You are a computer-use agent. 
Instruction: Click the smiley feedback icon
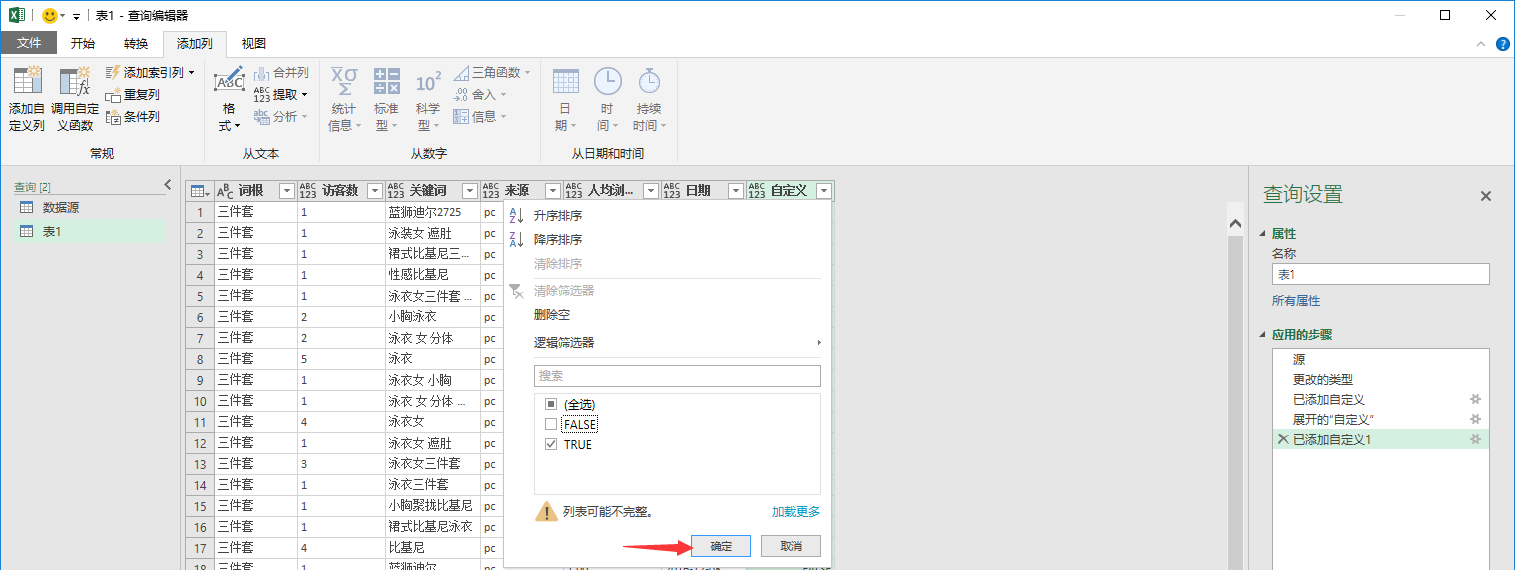[x=48, y=15]
